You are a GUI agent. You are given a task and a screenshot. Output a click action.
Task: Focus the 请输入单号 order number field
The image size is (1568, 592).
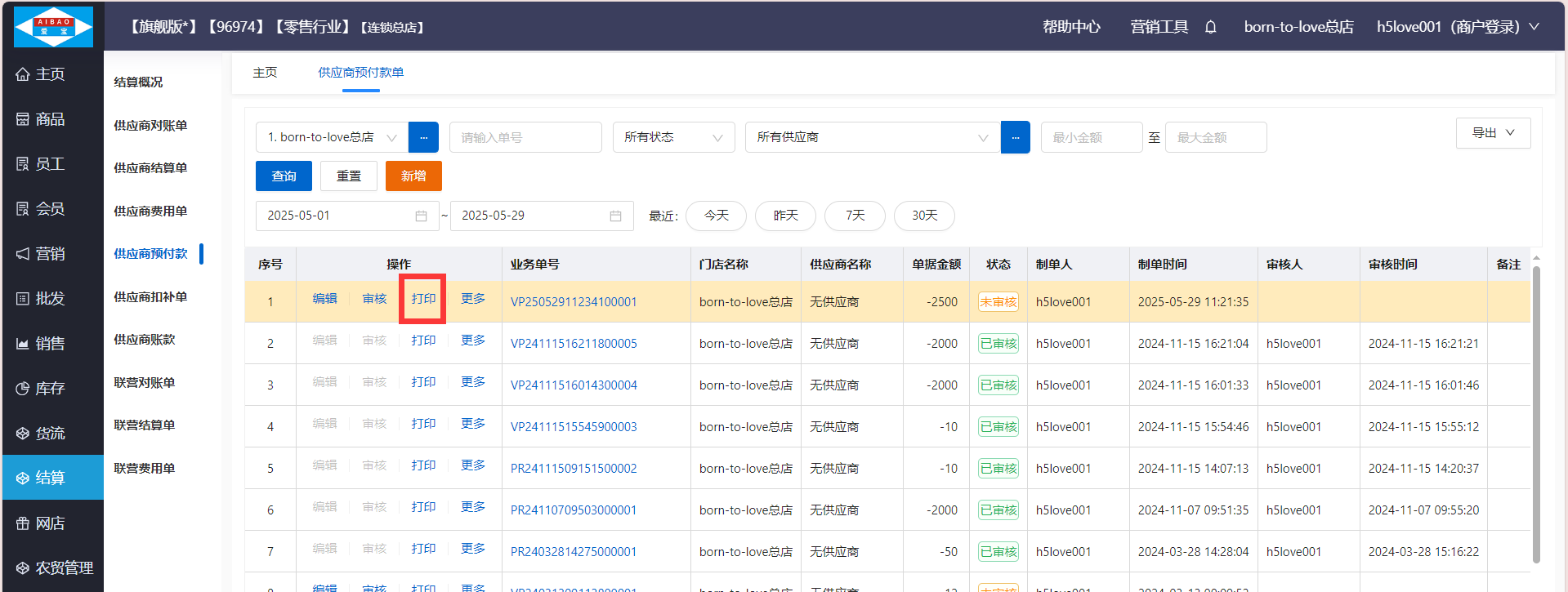[x=525, y=137]
